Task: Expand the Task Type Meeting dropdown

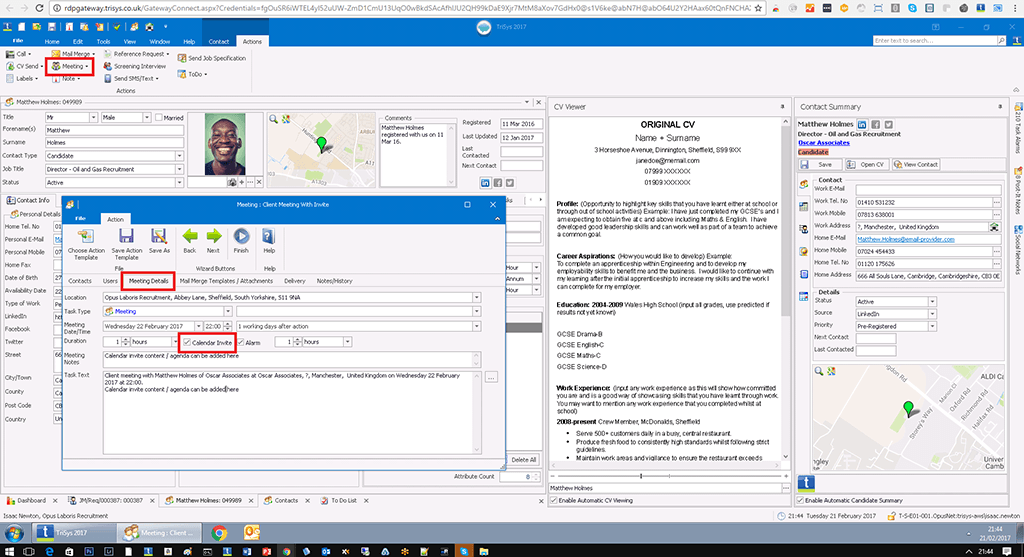Action: coord(227,311)
